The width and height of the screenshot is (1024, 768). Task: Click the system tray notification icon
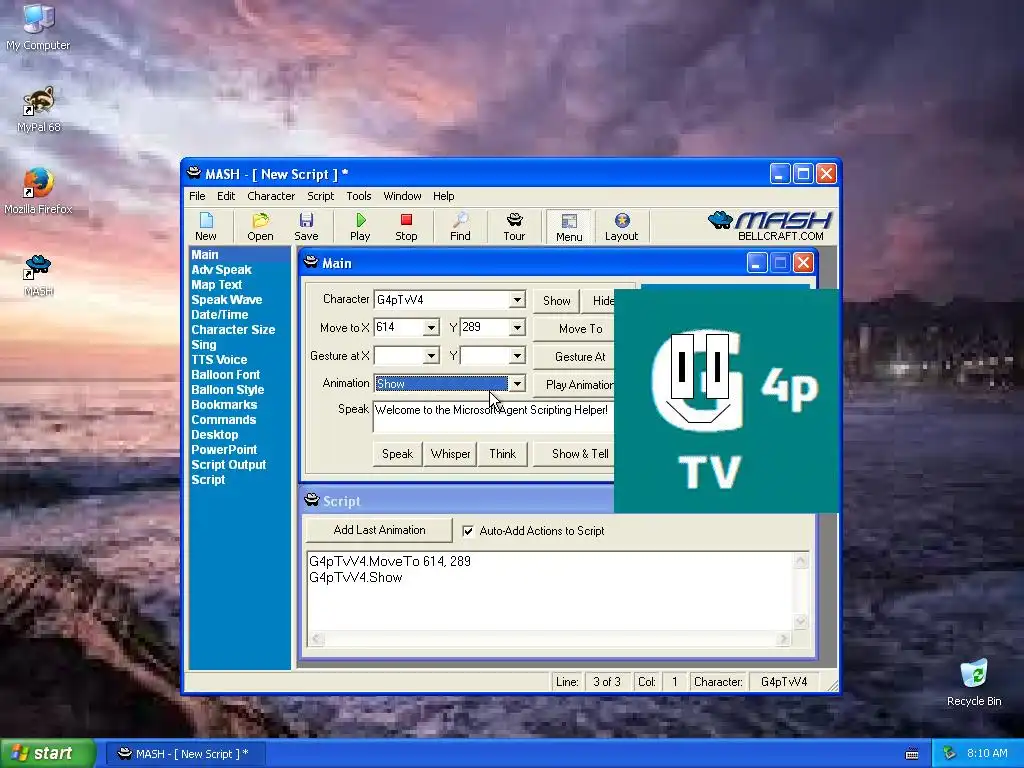(x=950, y=754)
